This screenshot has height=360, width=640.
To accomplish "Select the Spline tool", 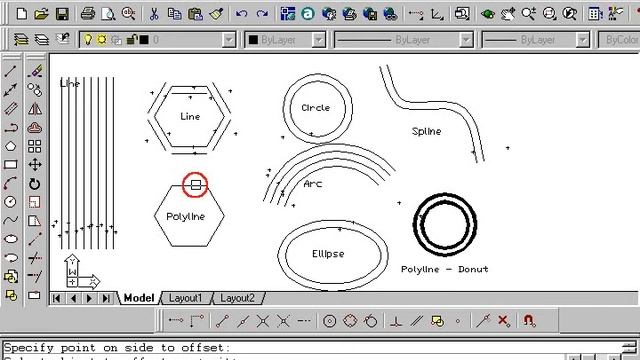I will click(11, 220).
